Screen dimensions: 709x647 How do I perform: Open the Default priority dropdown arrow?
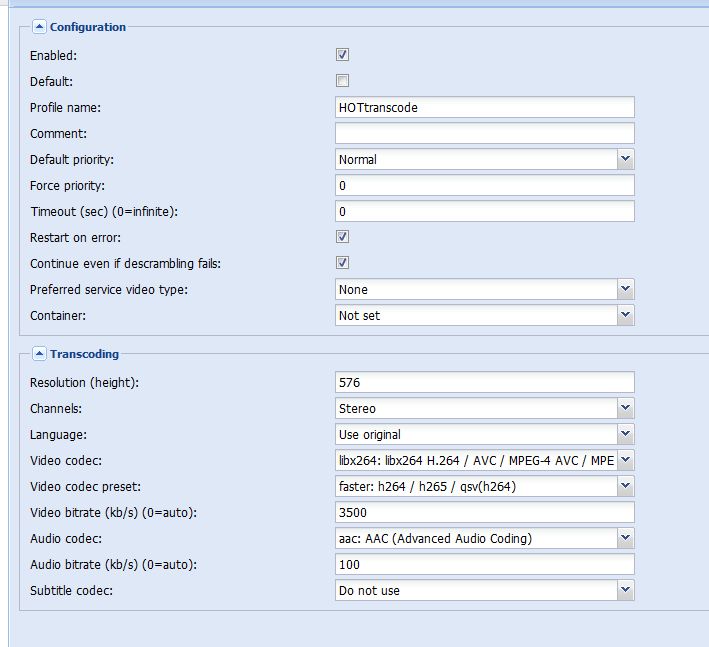[x=625, y=159]
